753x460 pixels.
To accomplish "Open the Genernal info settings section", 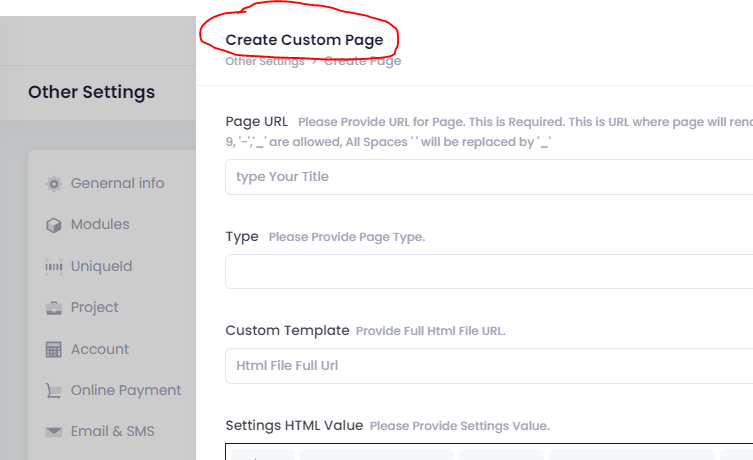I will click(x=117, y=183).
